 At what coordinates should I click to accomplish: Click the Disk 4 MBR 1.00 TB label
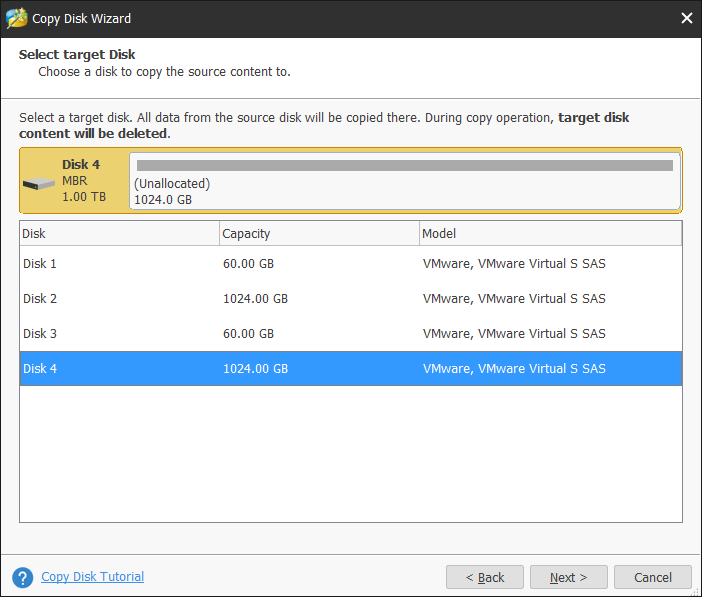pyautogui.click(x=84, y=180)
